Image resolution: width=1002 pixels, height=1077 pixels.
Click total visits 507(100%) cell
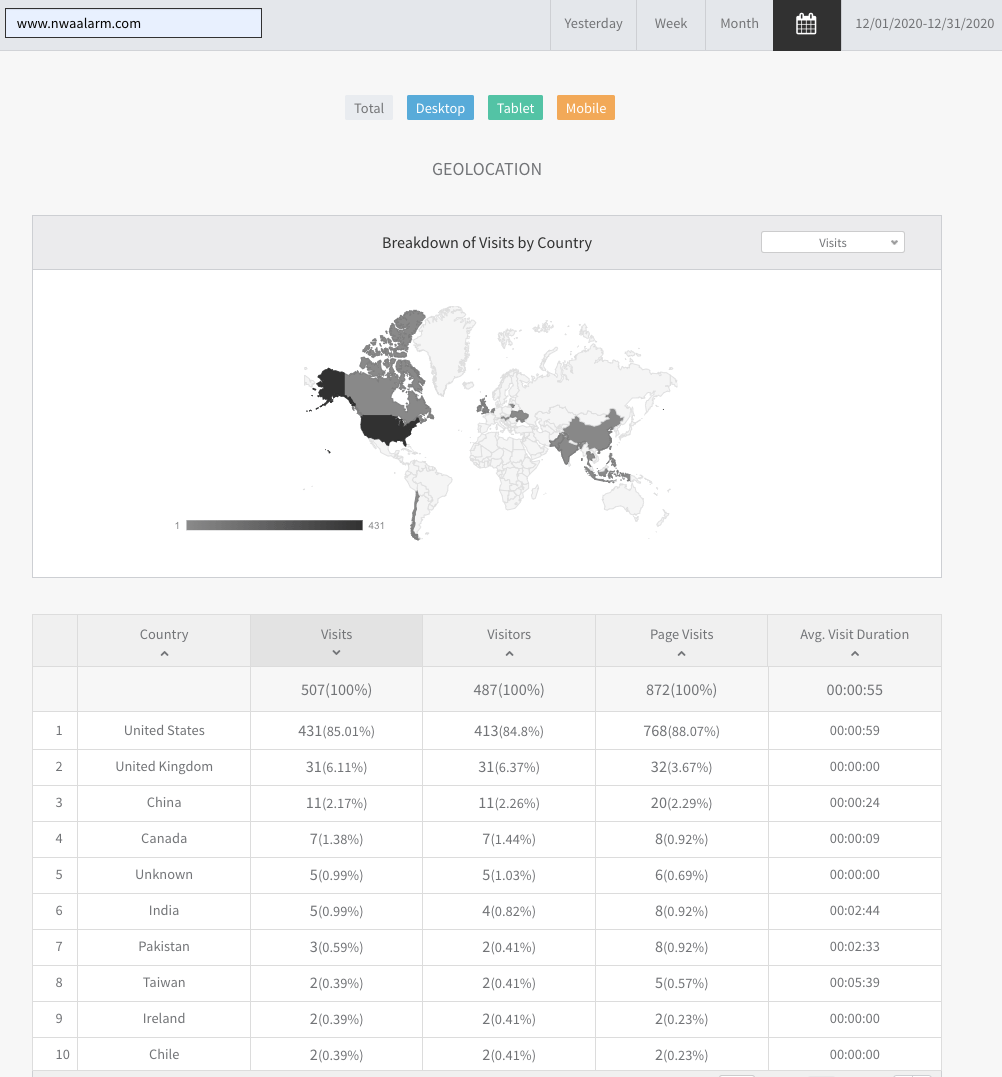click(337, 690)
